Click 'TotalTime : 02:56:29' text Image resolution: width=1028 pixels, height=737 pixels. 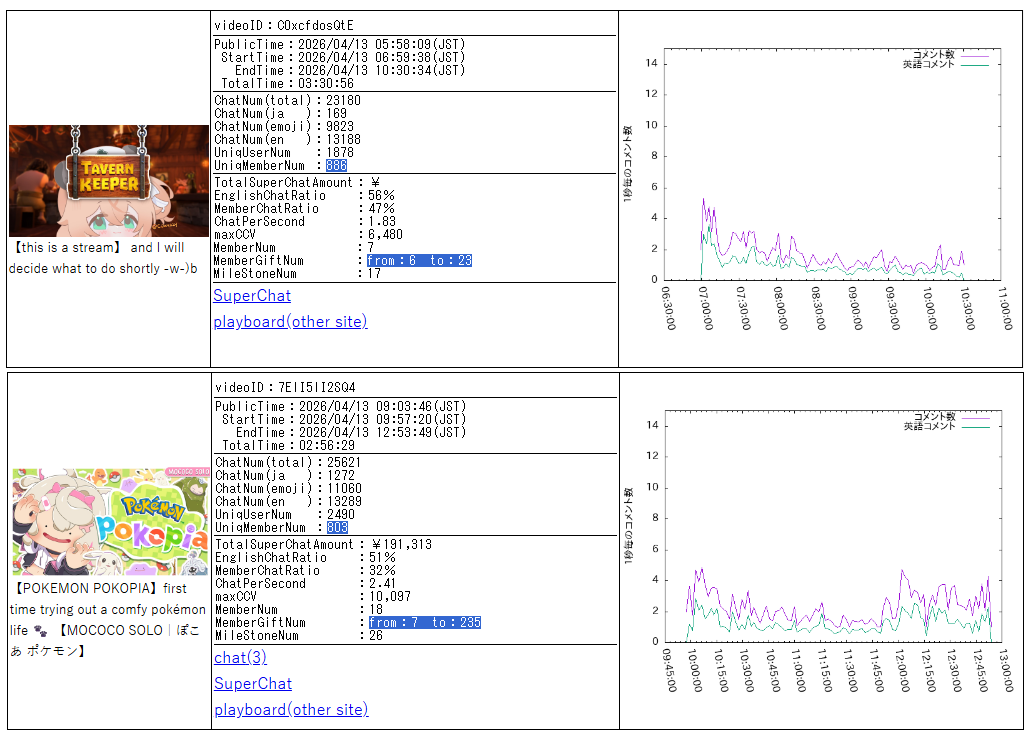click(x=288, y=445)
